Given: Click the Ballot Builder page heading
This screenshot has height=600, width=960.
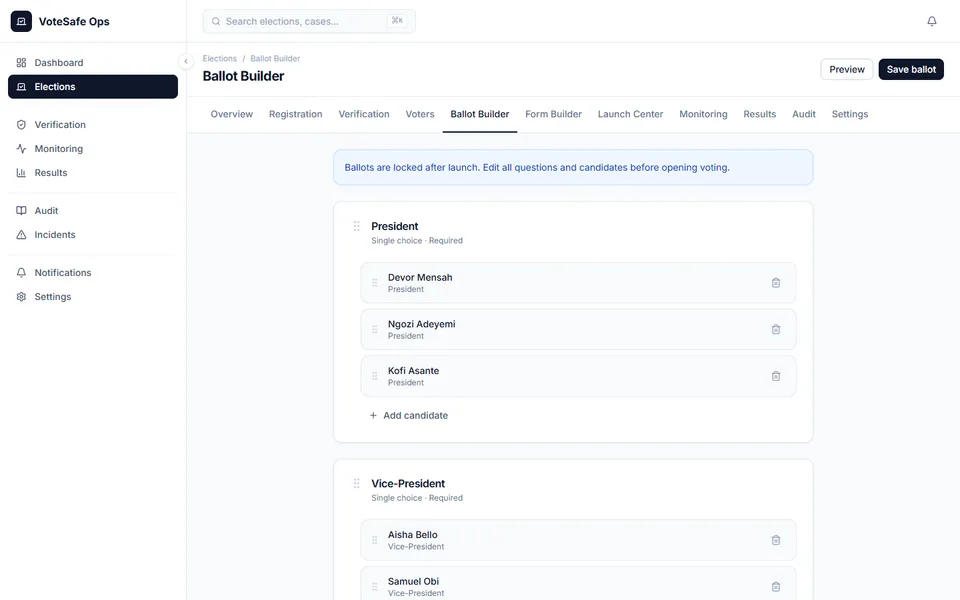Looking at the screenshot, I should tap(243, 76).
